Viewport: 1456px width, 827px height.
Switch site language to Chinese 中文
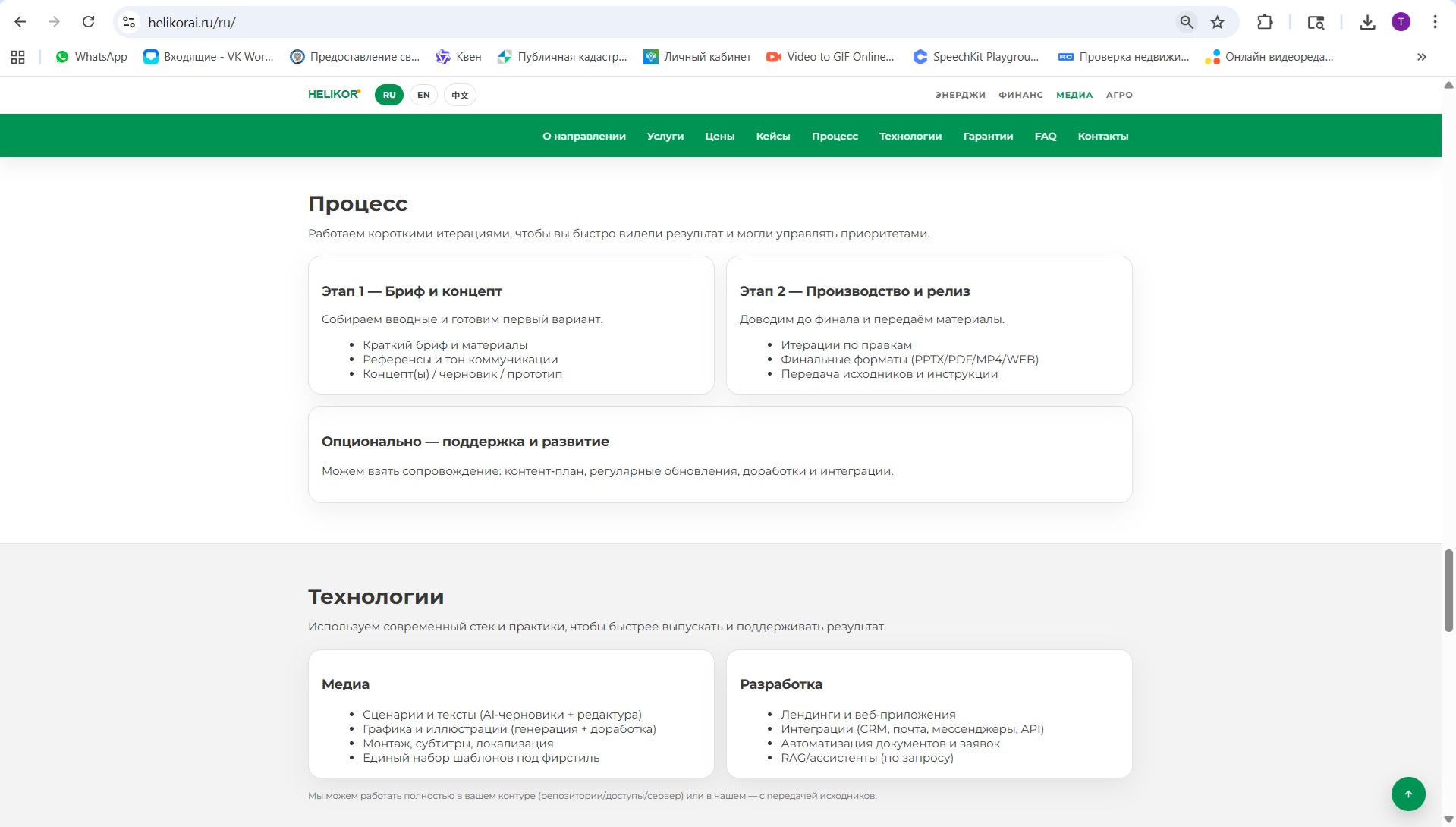click(460, 95)
